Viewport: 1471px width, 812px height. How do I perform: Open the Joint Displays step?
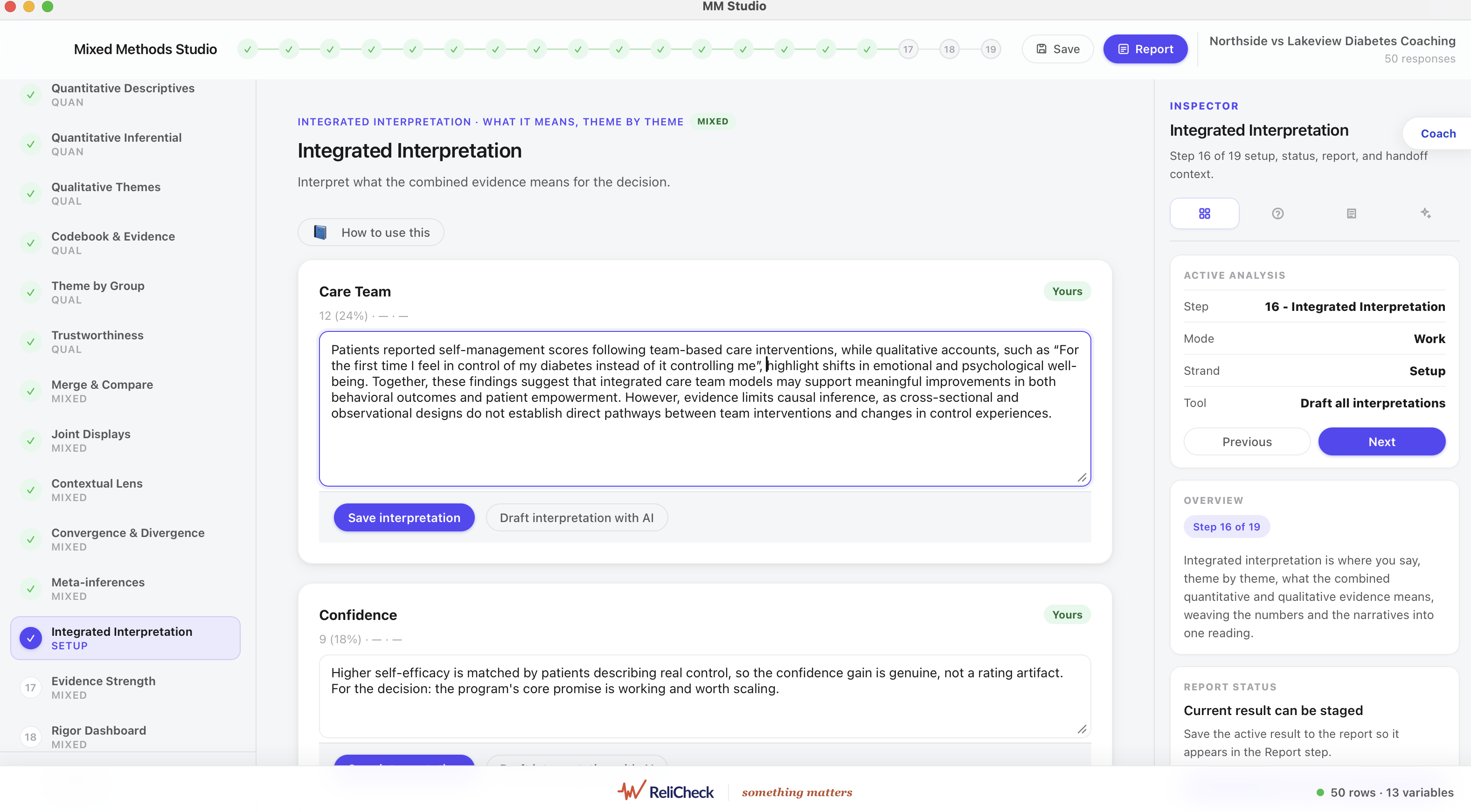[125, 440]
